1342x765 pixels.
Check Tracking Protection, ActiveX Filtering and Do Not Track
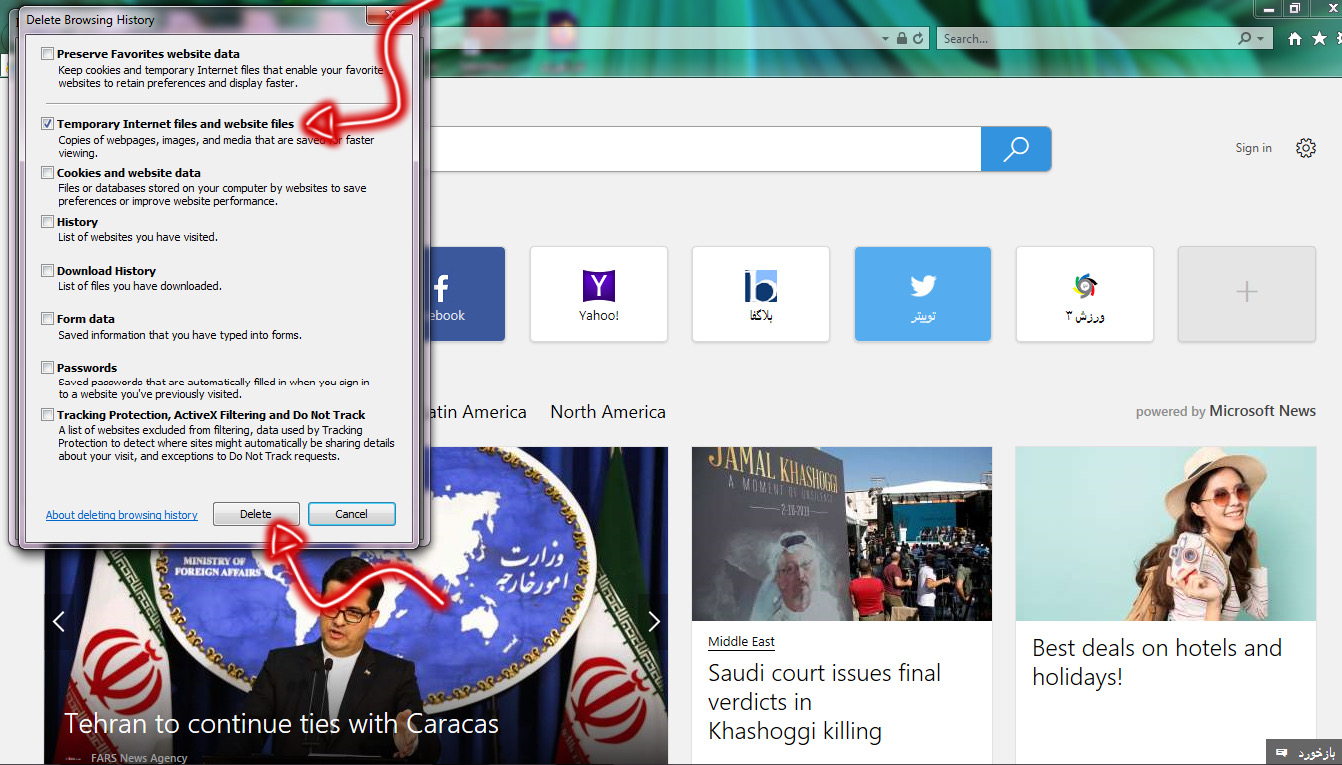48,415
